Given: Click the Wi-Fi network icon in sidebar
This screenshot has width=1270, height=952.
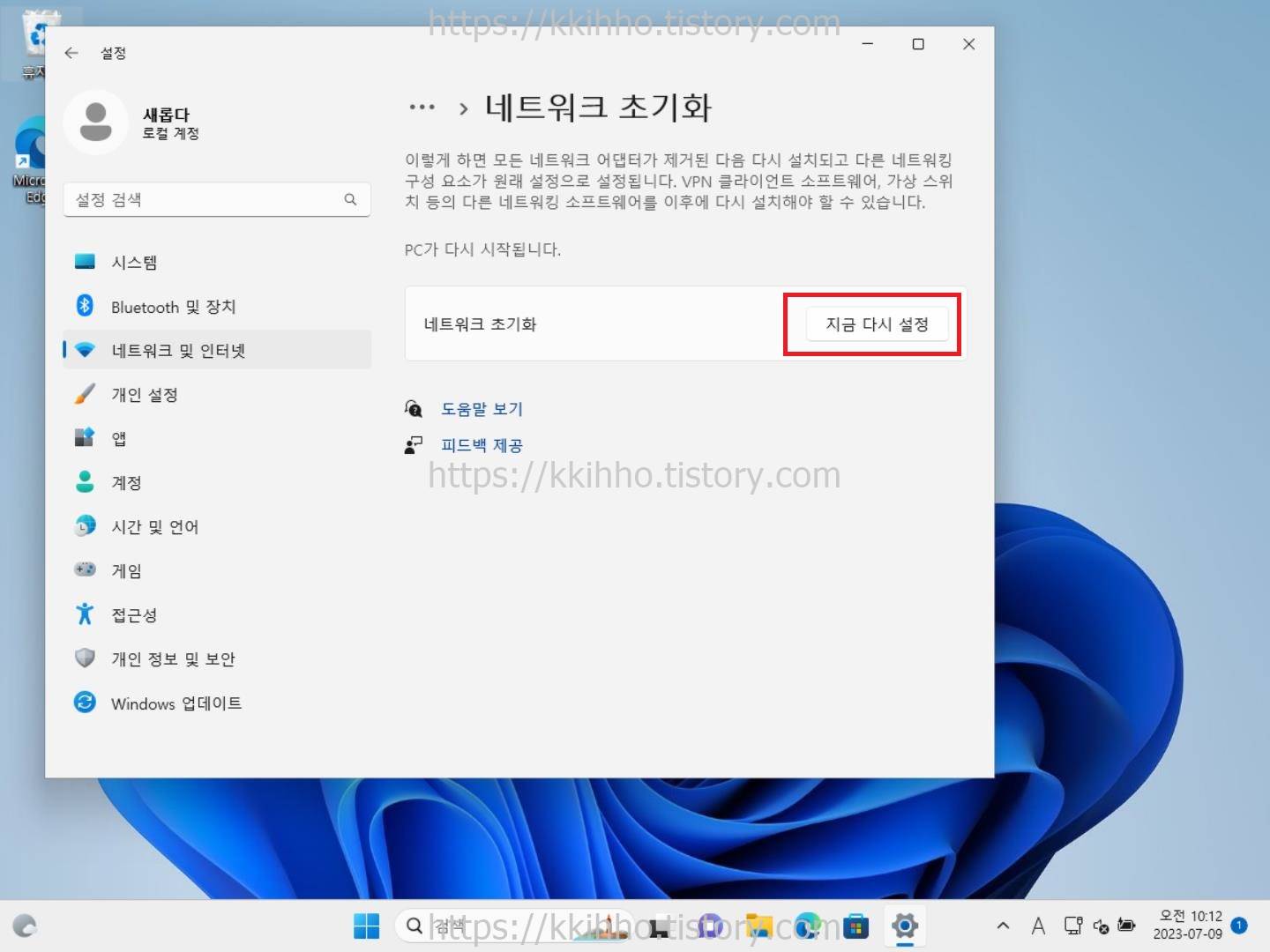Looking at the screenshot, I should point(85,350).
